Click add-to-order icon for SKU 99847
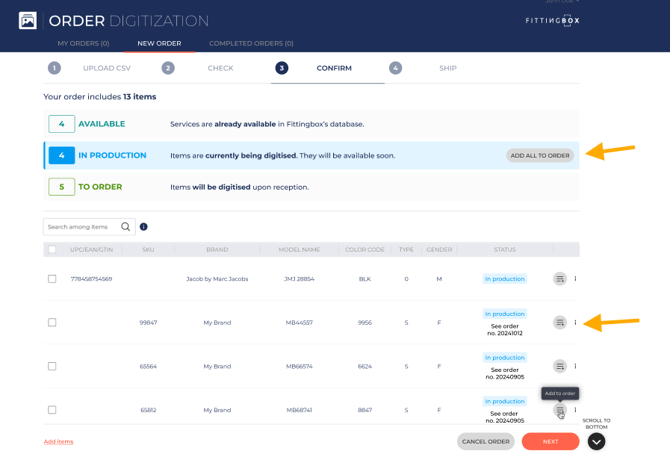The width and height of the screenshot is (670, 457). 560,323
